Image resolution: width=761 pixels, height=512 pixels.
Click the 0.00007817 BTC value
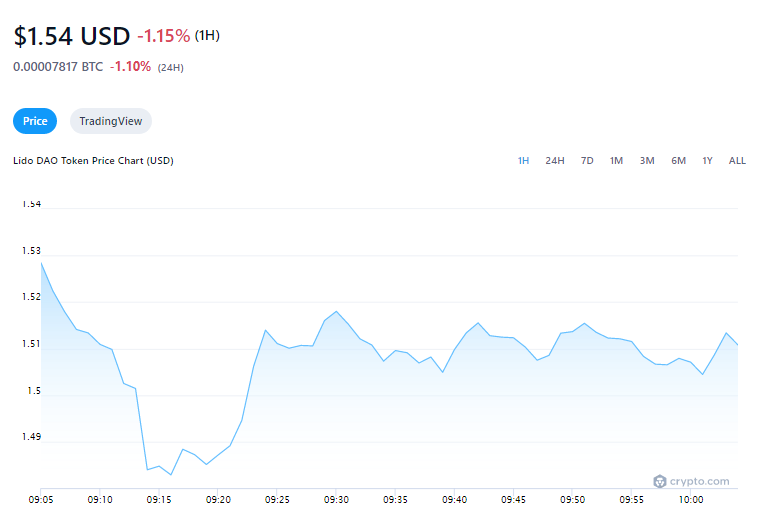[58, 67]
